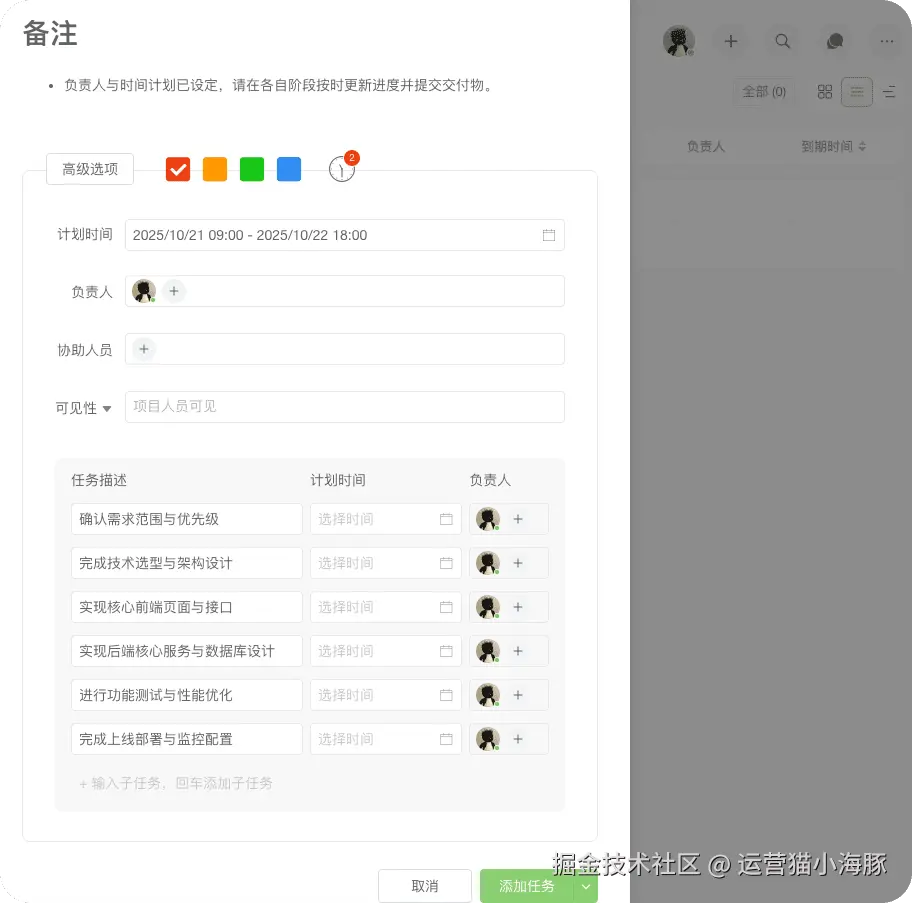Open the 高级选项 tab
Viewport: 912px width, 903px height.
click(90, 169)
